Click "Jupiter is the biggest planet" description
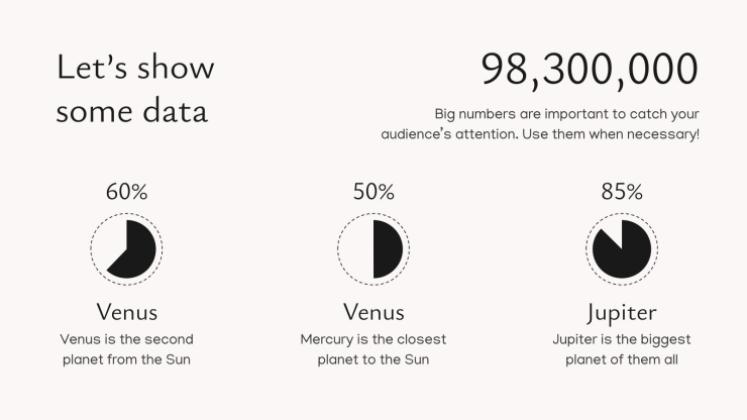Image resolution: width=747 pixels, height=420 pixels. coord(621,349)
